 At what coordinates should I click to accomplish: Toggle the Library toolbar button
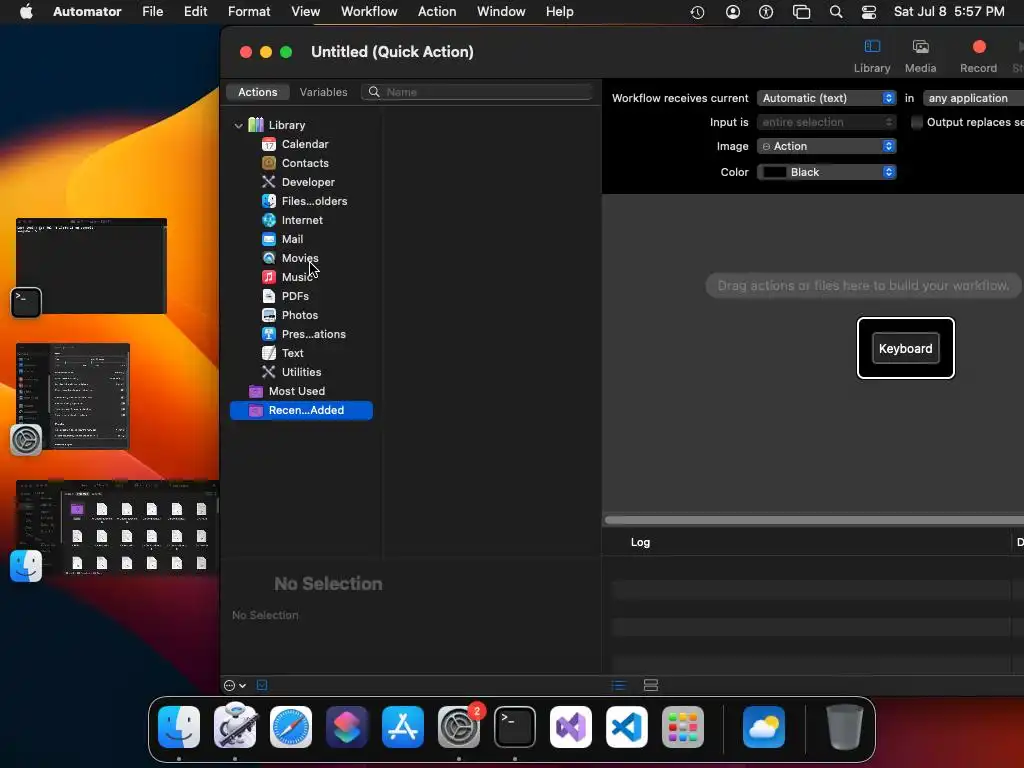(x=872, y=56)
